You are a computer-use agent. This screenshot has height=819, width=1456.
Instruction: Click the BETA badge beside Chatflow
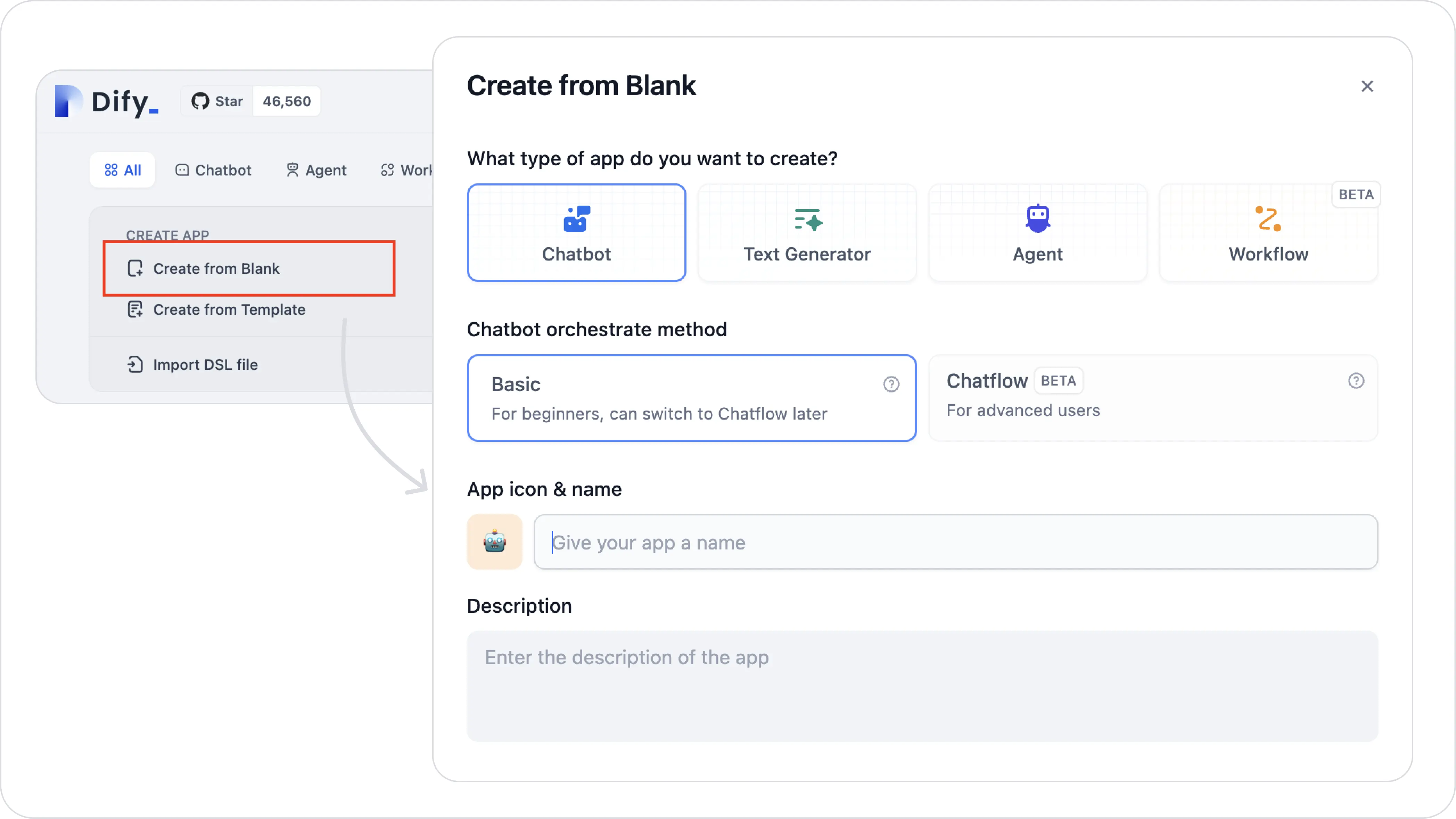tap(1058, 381)
